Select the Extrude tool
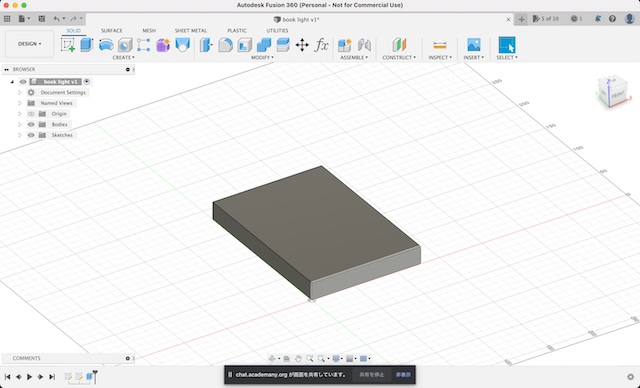 (87, 45)
